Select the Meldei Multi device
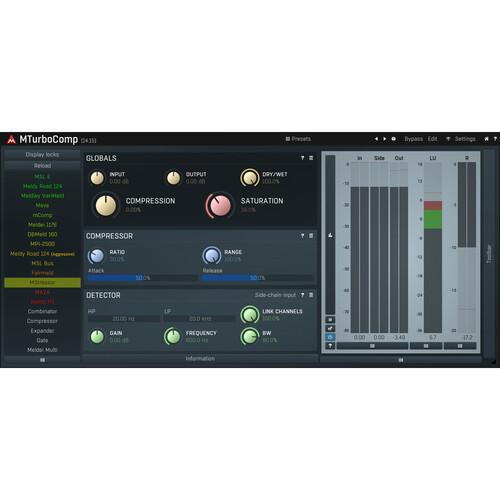Screen dimensions: 500x500 click(x=42, y=350)
